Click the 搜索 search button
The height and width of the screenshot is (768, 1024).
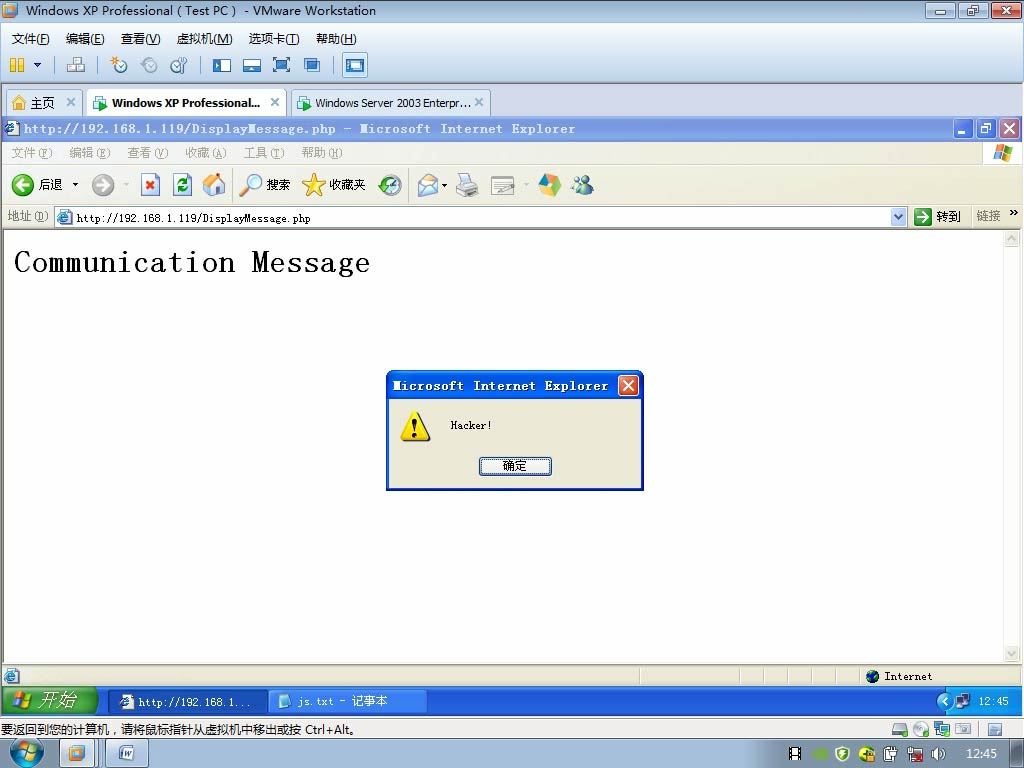tap(264, 185)
